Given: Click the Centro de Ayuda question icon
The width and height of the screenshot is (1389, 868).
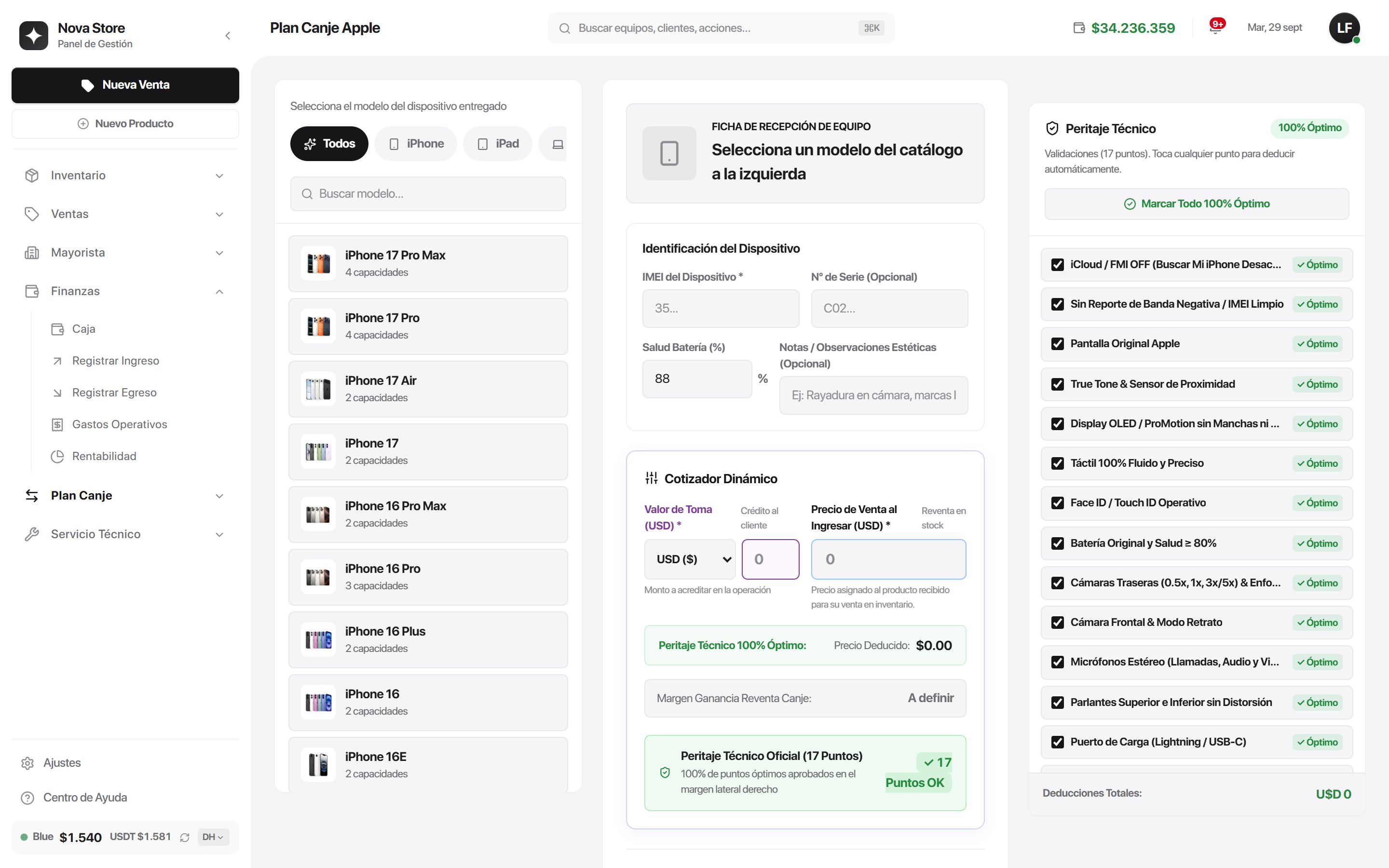Looking at the screenshot, I should click(27, 798).
